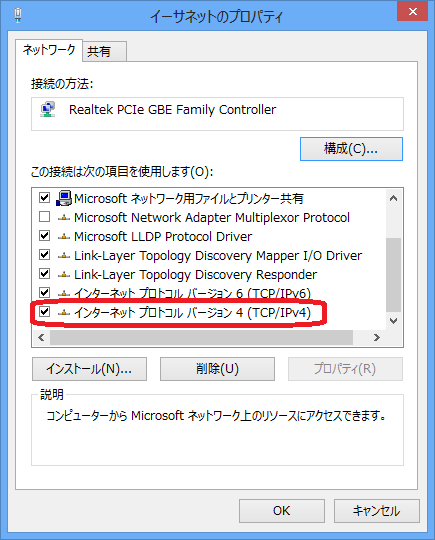Toggle Microsoft LLDP Protocol Driver checkbox
This screenshot has width=435, height=540.
(44, 236)
